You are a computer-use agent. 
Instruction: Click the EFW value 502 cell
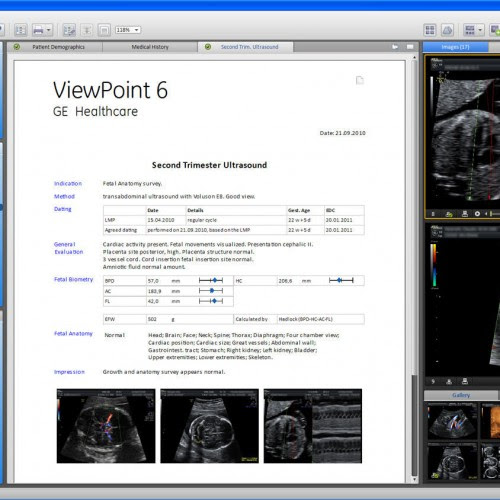[158, 319]
